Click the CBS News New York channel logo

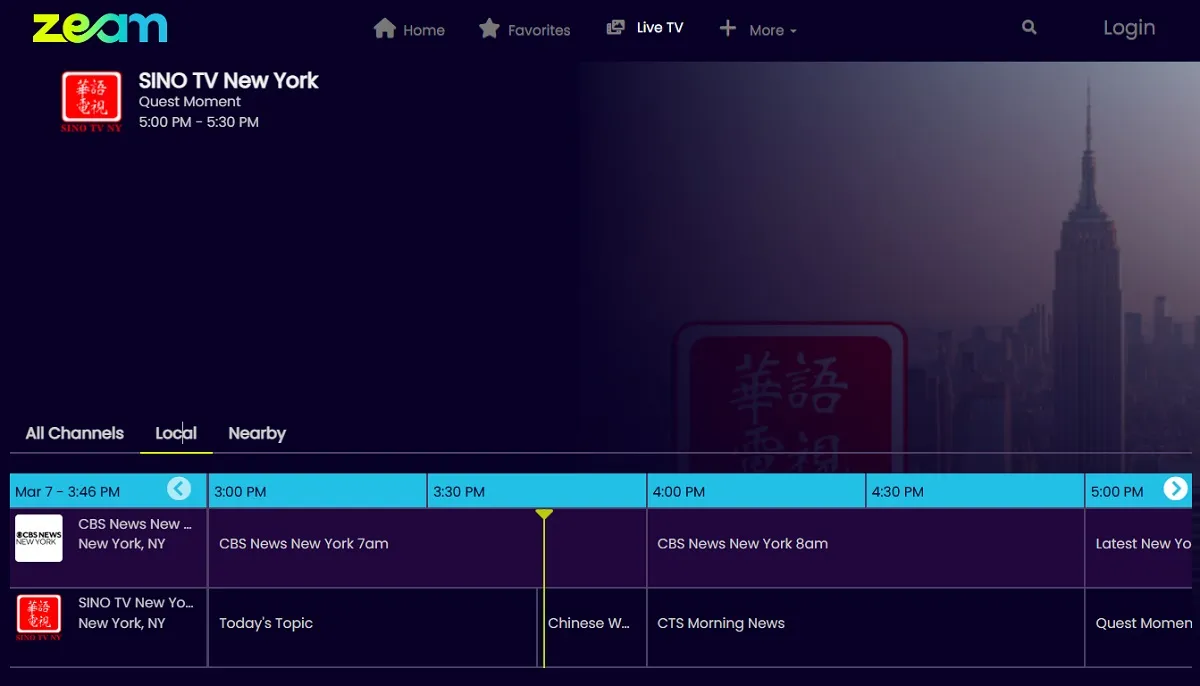[39, 539]
